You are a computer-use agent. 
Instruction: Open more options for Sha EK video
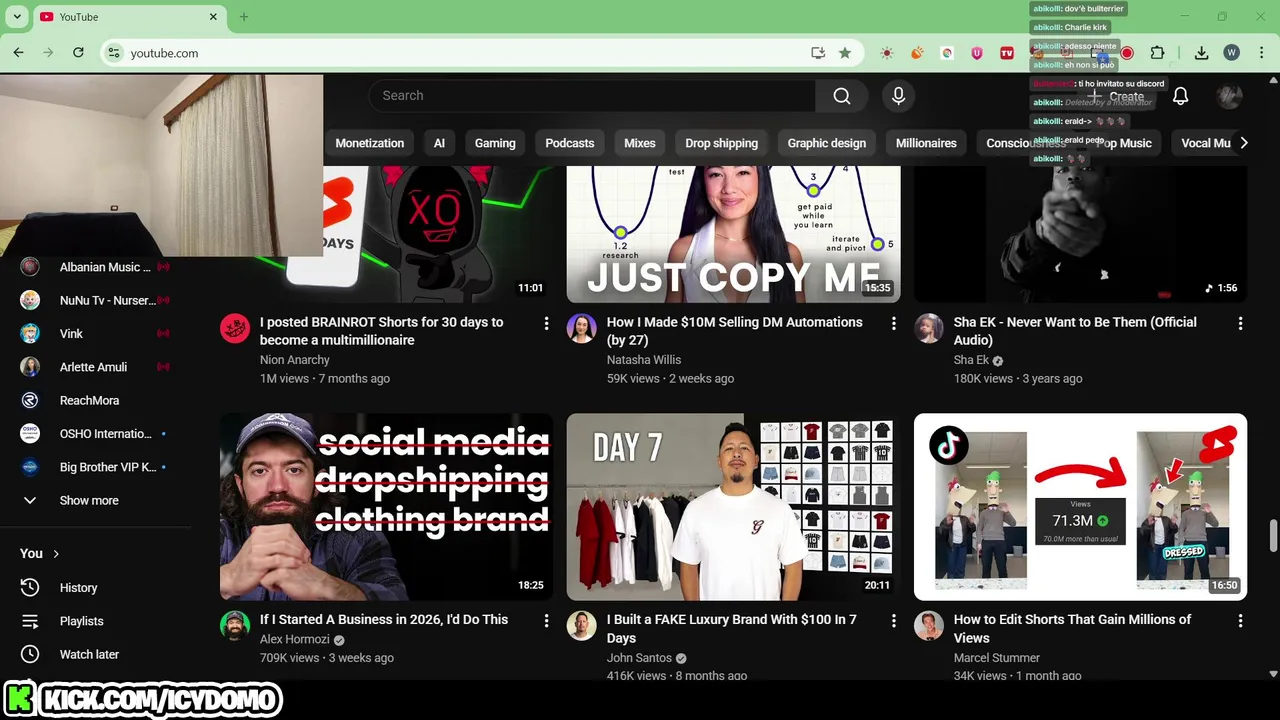tap(1240, 323)
